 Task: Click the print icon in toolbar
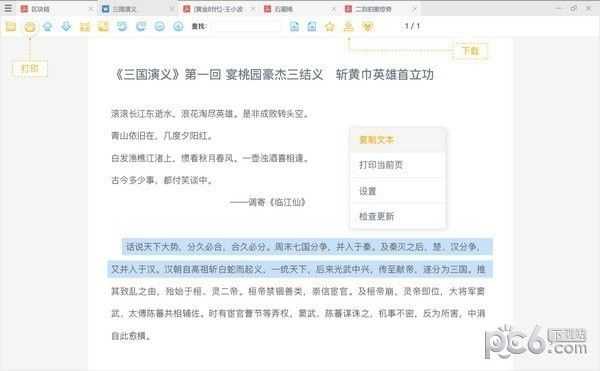[30, 27]
